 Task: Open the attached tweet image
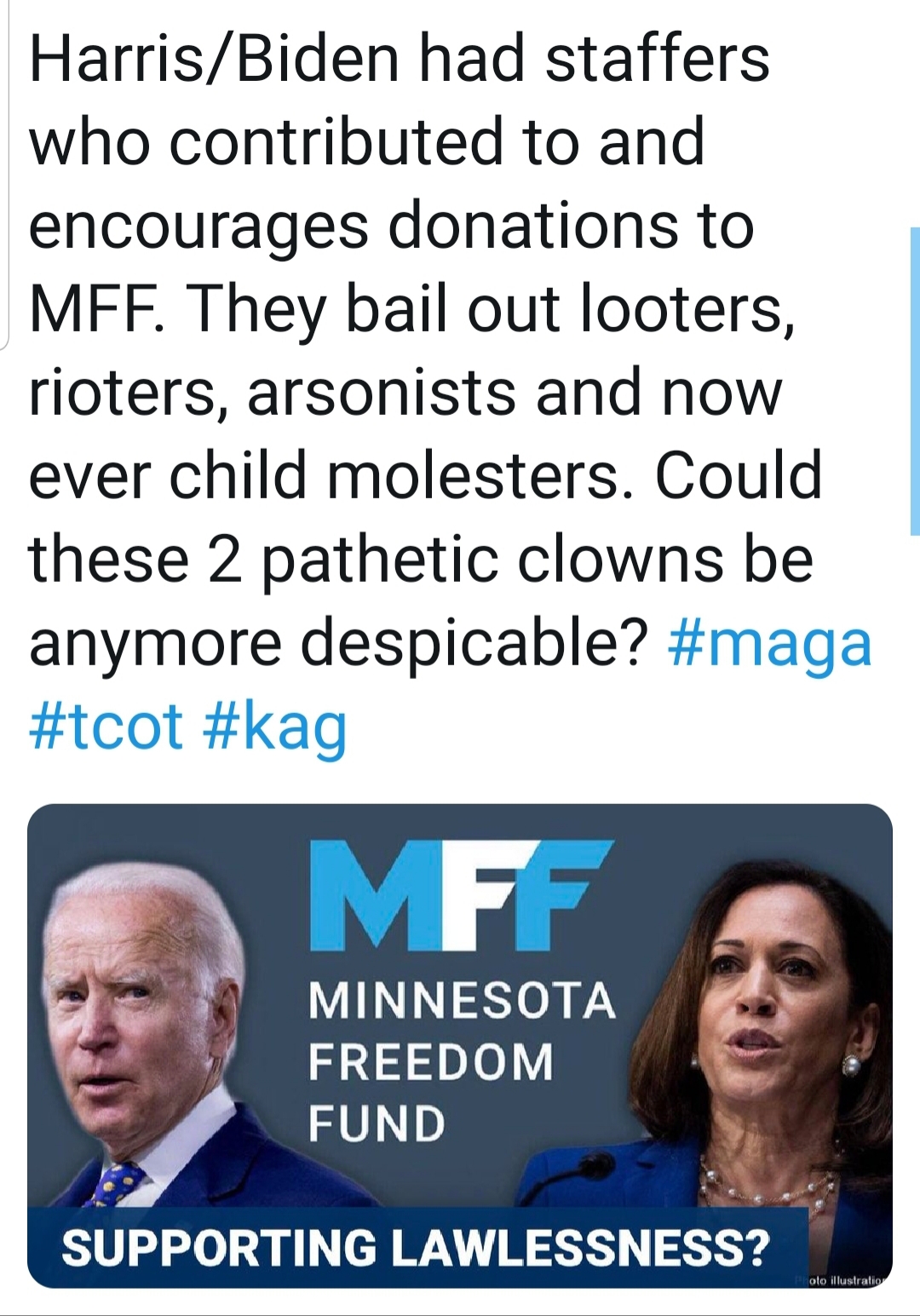pos(460,1046)
